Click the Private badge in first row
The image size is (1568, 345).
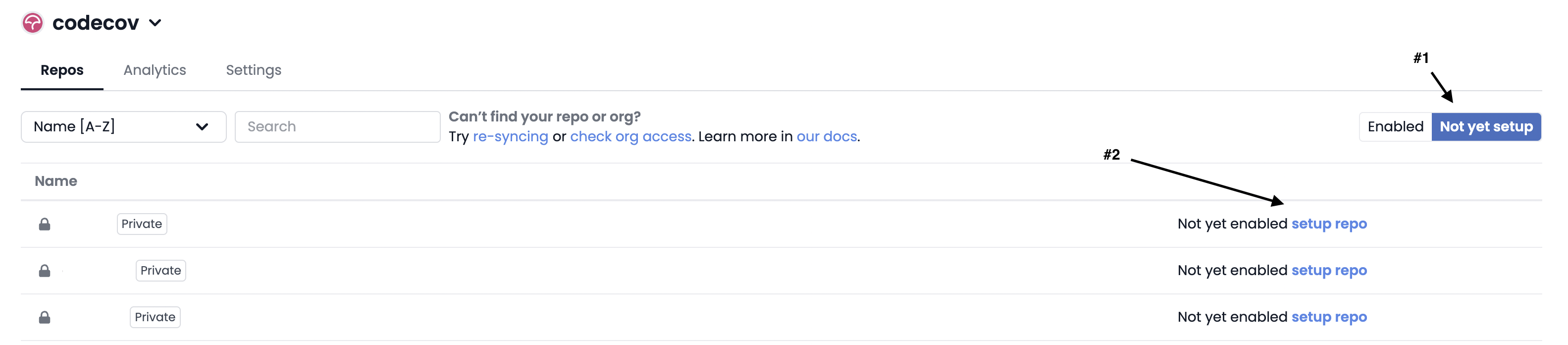[142, 224]
